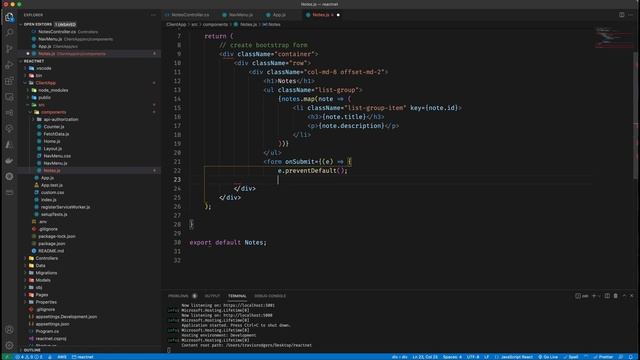Expand the .vscode folder
The width and height of the screenshot is (640, 360).
tap(43, 68)
